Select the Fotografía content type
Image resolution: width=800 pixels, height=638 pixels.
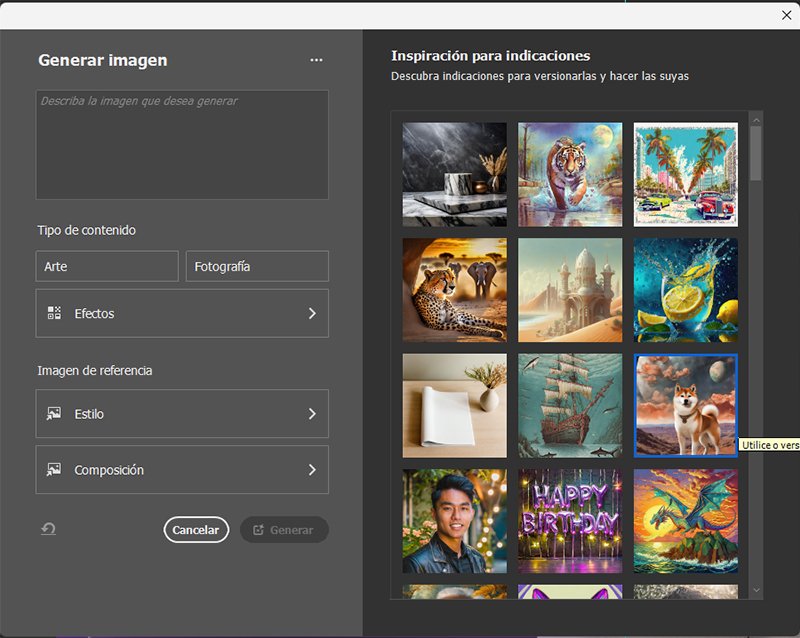coord(257,266)
